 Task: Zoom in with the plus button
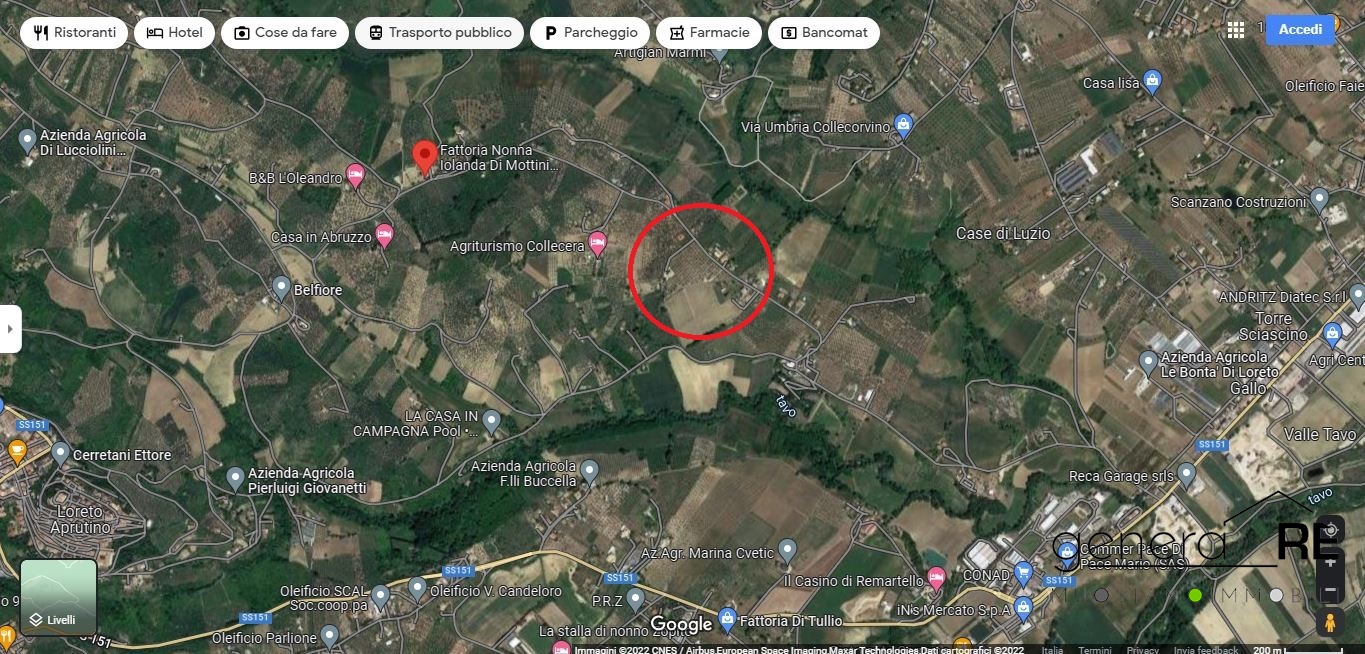coord(1329,563)
